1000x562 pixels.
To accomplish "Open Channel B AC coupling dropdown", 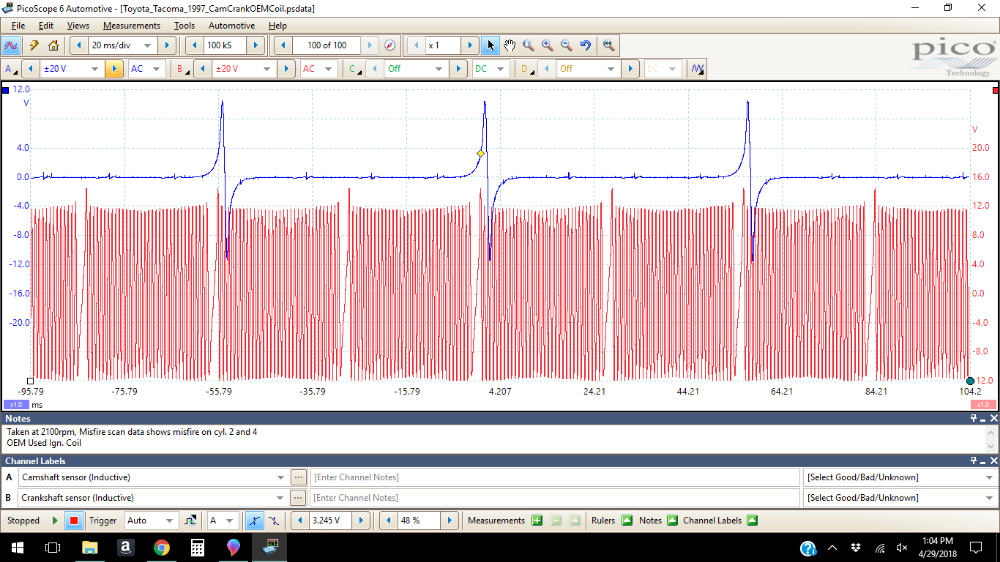I will pyautogui.click(x=328, y=68).
